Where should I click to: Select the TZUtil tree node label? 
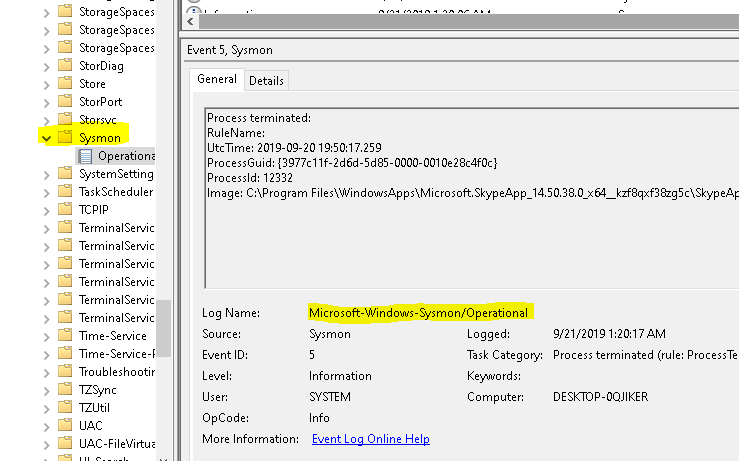[94, 408]
